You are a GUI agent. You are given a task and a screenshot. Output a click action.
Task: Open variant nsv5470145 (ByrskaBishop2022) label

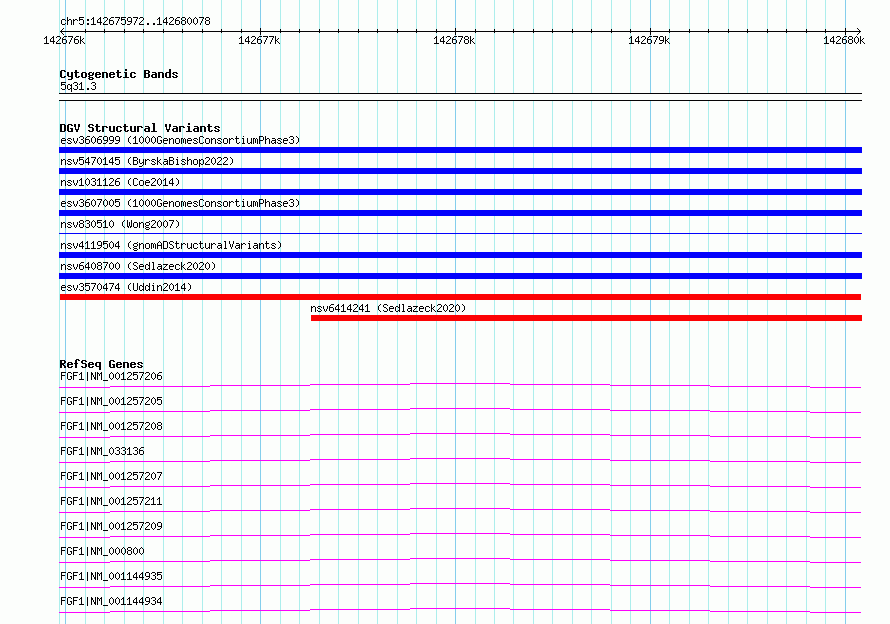[x=147, y=161]
